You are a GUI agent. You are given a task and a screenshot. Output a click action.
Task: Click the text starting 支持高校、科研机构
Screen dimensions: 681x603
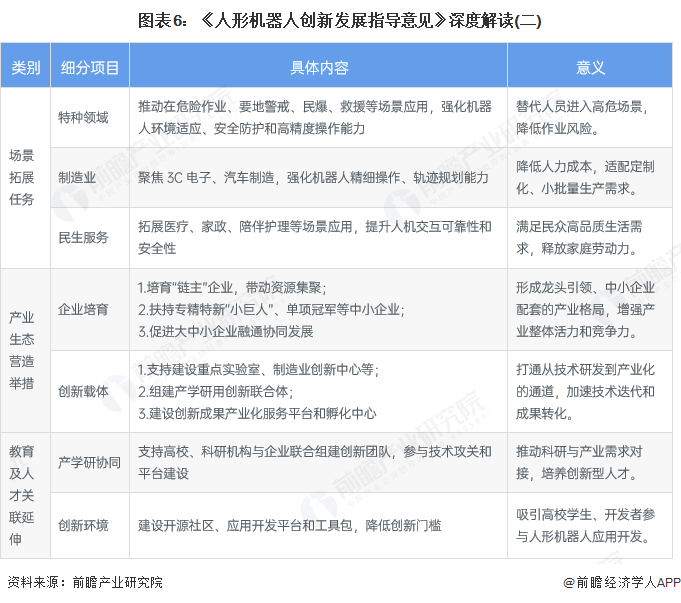315,462
